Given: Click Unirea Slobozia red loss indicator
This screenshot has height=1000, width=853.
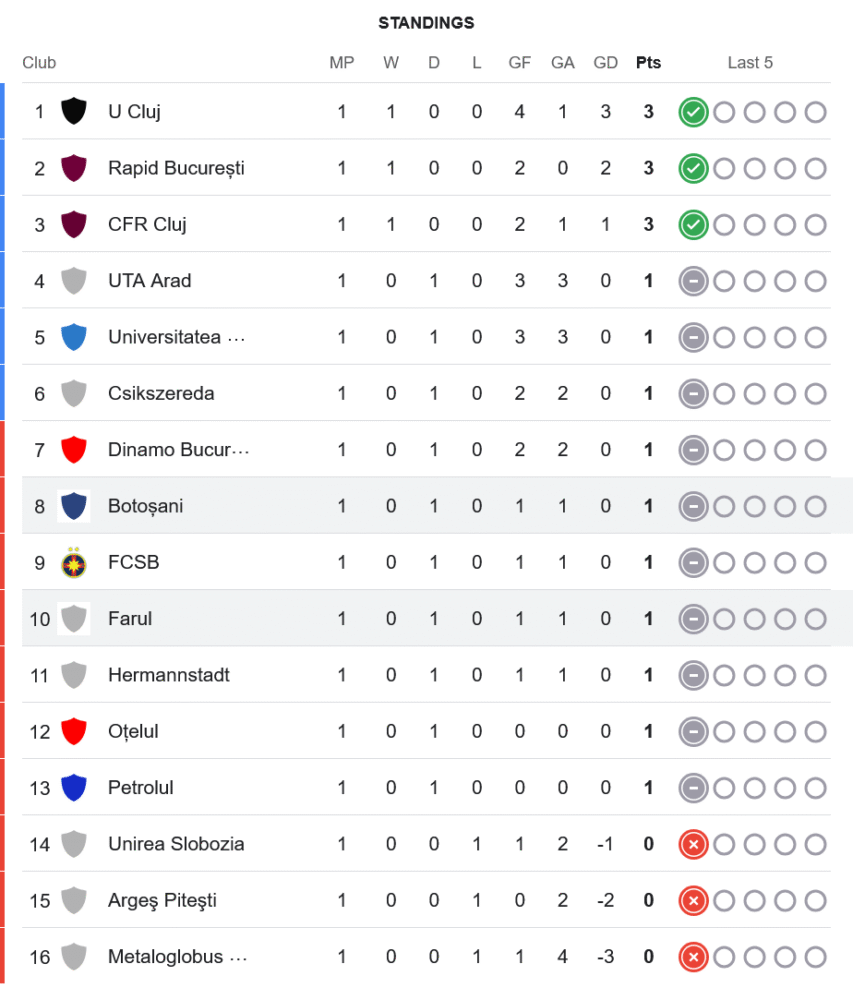Looking at the screenshot, I should click(x=693, y=845).
